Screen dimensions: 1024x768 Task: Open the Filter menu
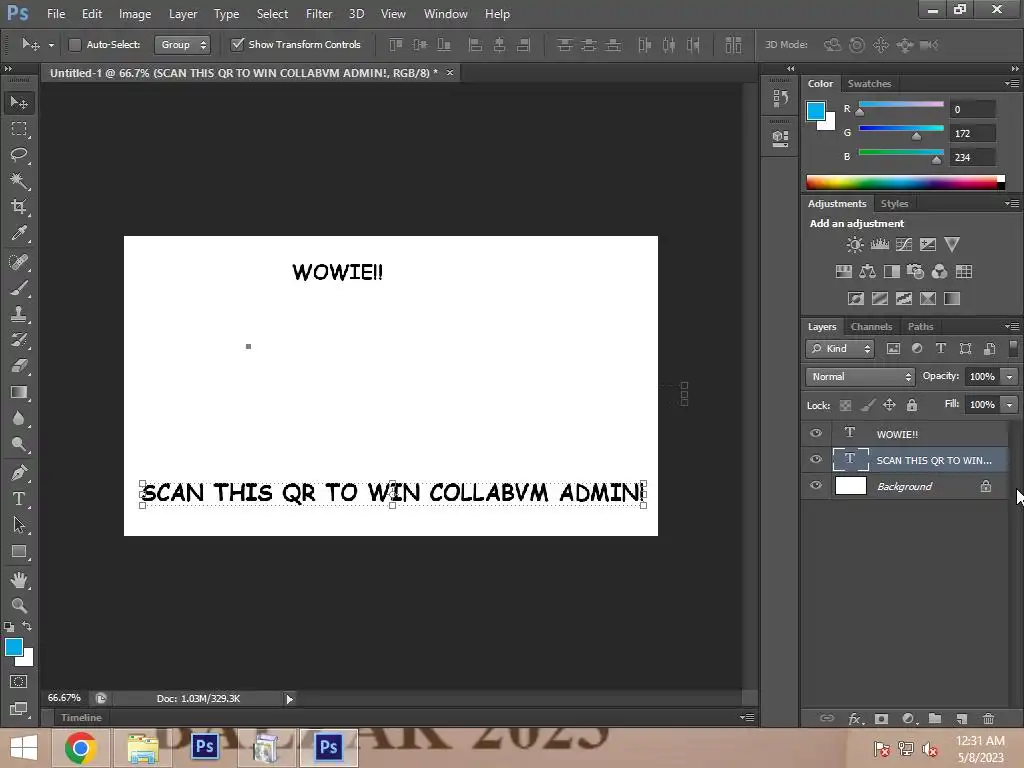(319, 14)
